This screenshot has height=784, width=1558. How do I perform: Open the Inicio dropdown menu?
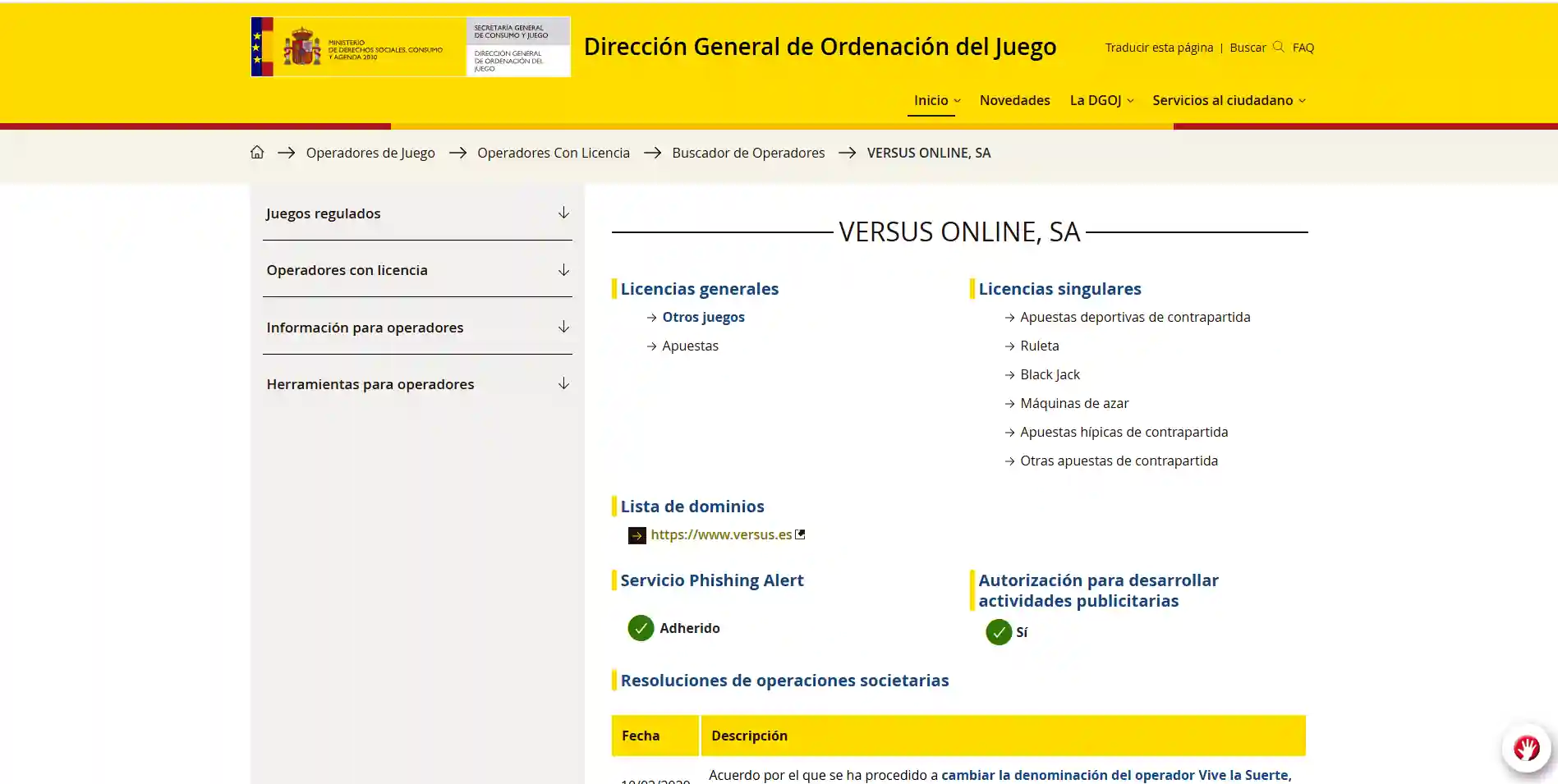click(x=937, y=100)
